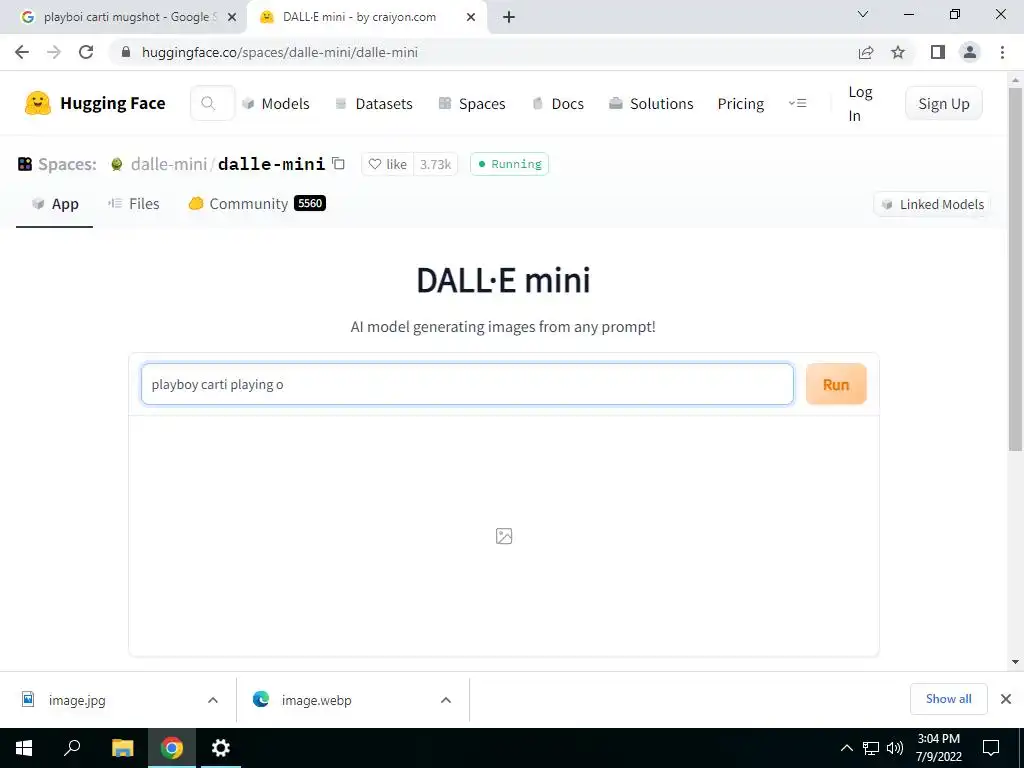Image resolution: width=1024 pixels, height=768 pixels.
Task: Open the Models page
Action: 276,104
